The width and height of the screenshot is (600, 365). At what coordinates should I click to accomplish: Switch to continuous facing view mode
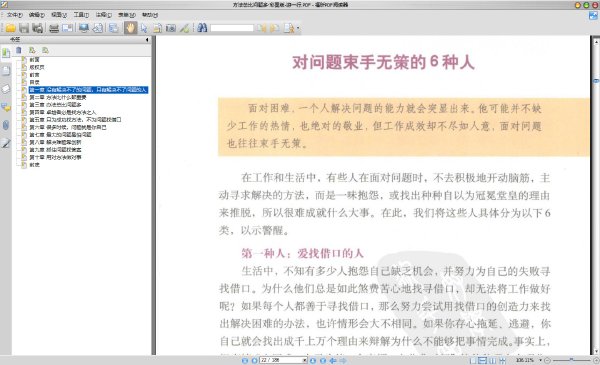pyautogui.click(x=502, y=360)
